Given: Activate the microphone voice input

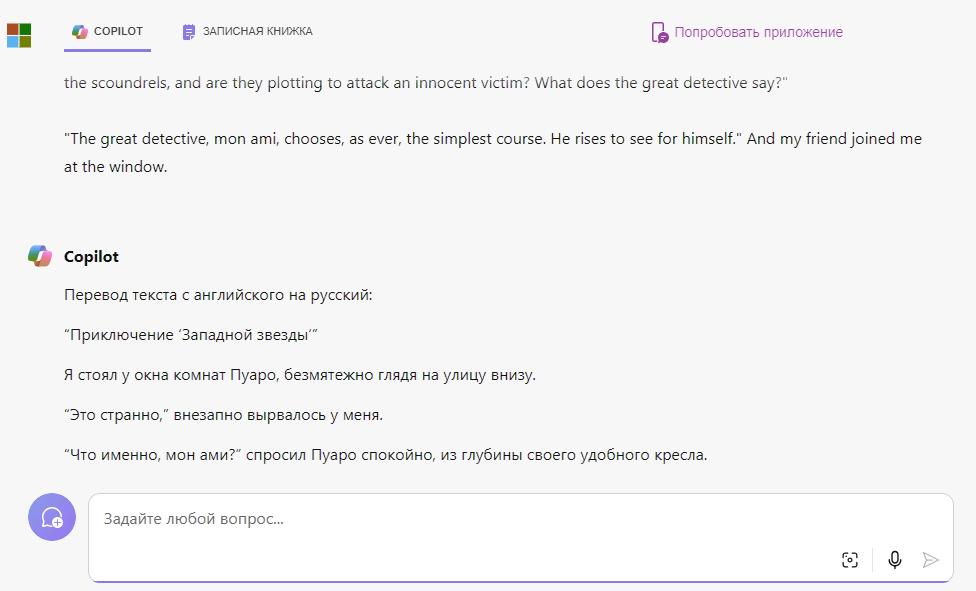Looking at the screenshot, I should coord(894,560).
